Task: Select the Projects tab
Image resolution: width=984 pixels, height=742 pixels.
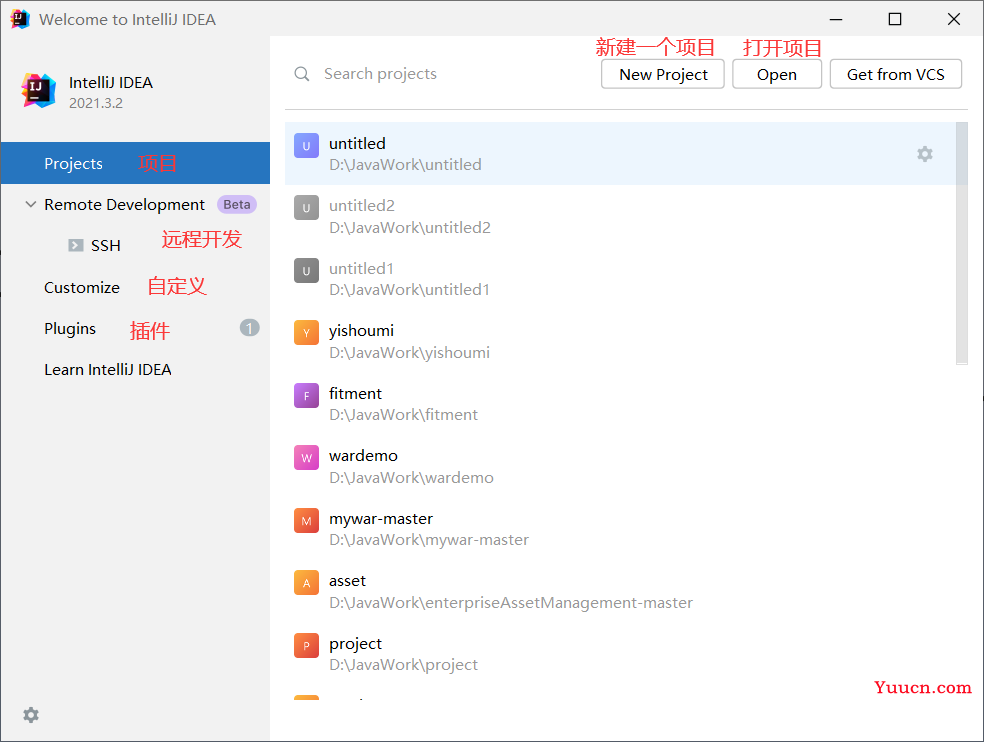Action: point(136,163)
